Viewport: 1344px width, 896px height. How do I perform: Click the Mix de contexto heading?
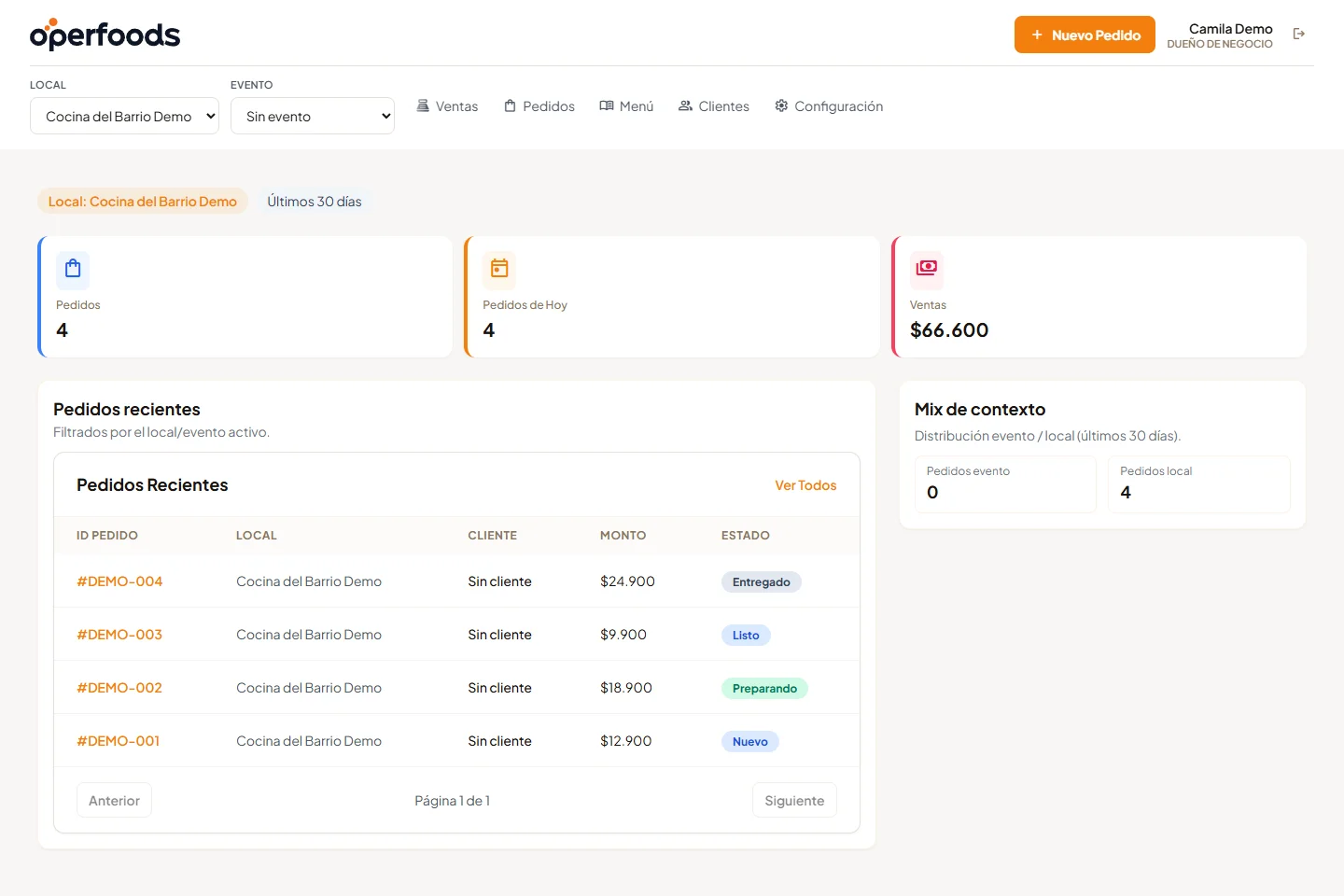click(x=980, y=410)
